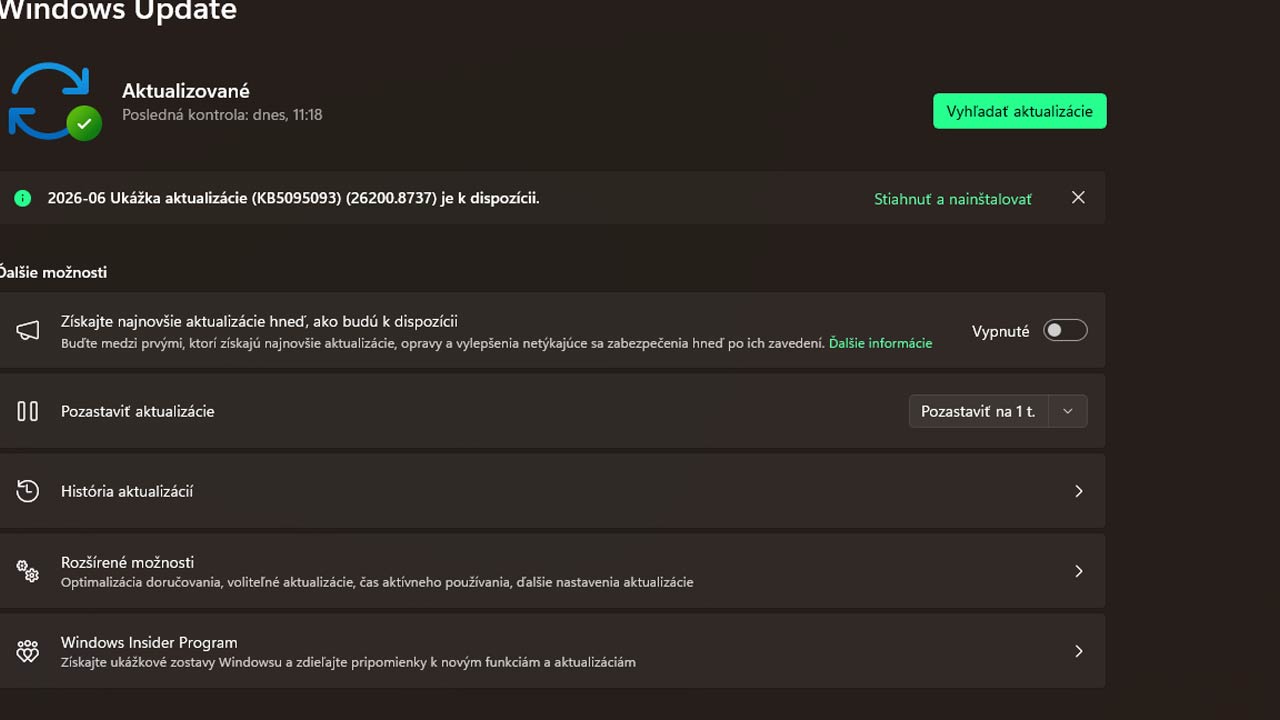The width and height of the screenshot is (1280, 720).
Task: Click the Windows Update page title
Action: pyautogui.click(x=118, y=11)
